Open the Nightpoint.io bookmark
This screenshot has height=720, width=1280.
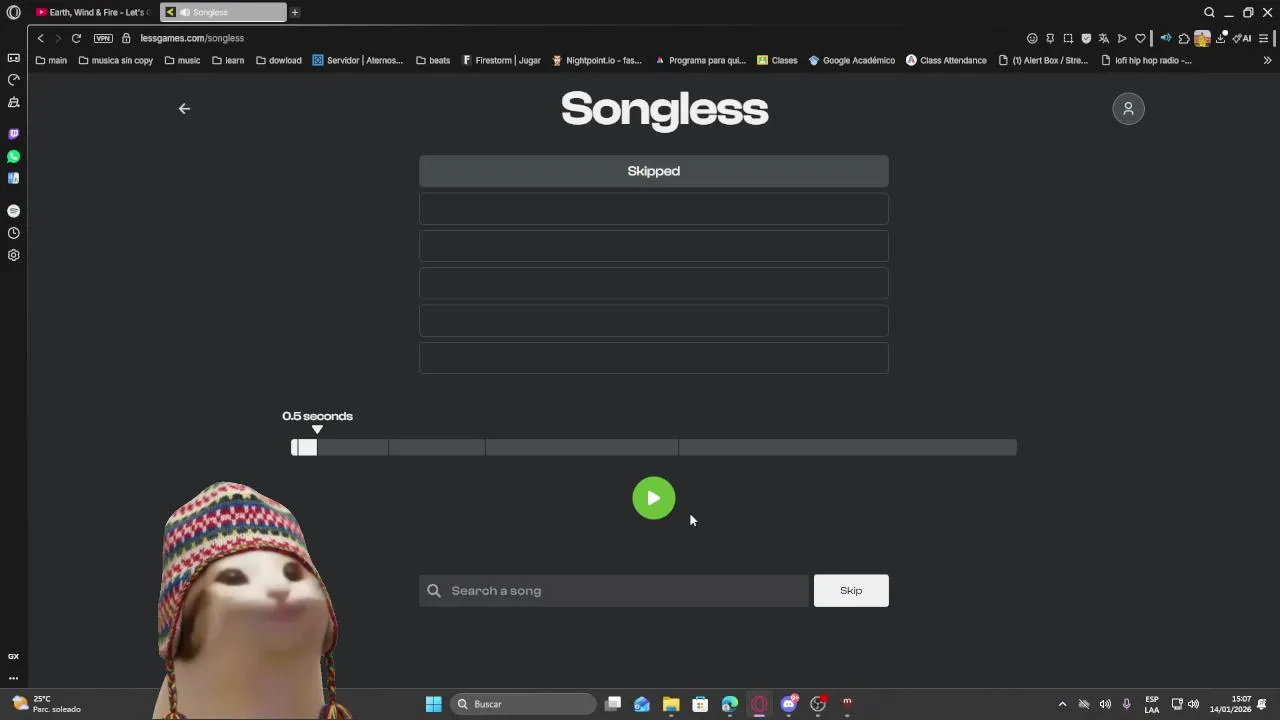pyautogui.click(x=597, y=60)
